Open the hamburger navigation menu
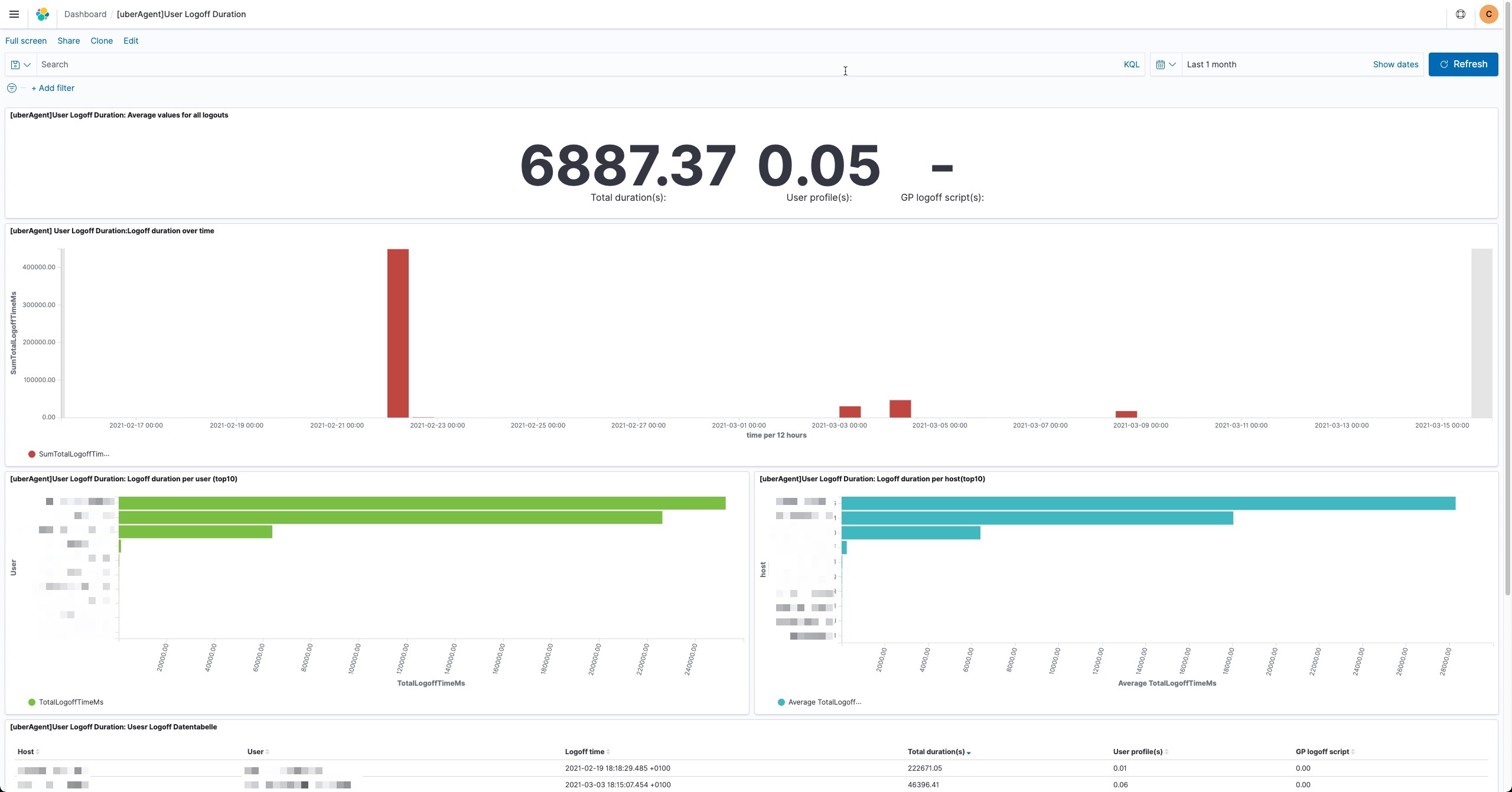The width and height of the screenshot is (1512, 792). coord(14,14)
